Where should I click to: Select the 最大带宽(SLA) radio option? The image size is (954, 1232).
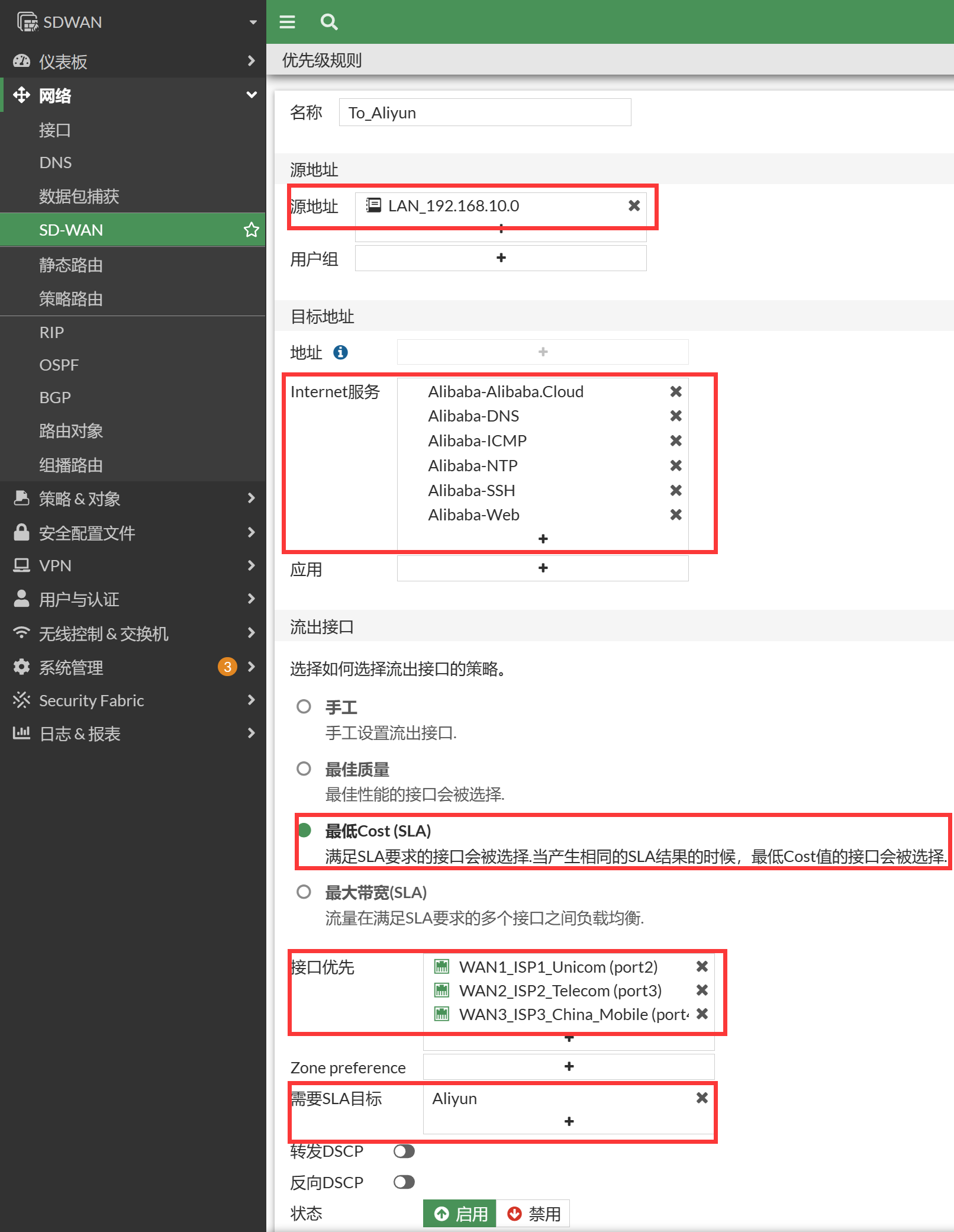point(304,892)
